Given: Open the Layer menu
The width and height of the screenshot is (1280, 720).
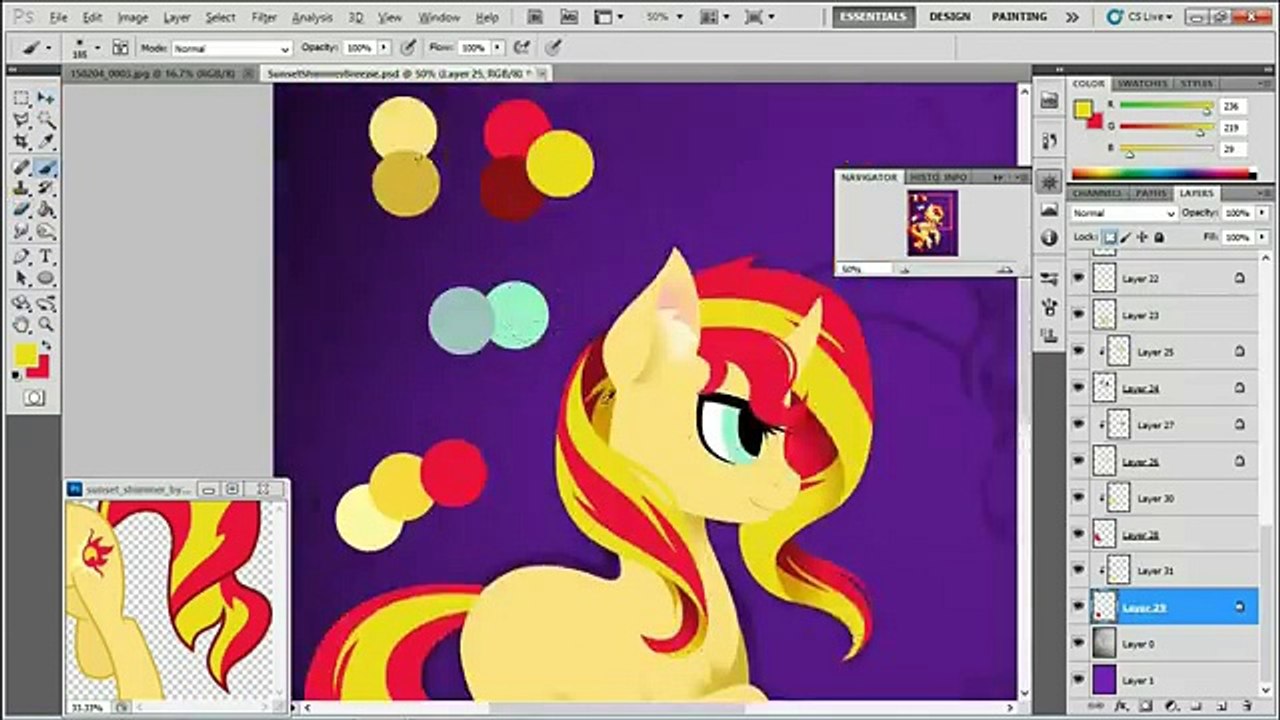Looking at the screenshot, I should 177,18.
